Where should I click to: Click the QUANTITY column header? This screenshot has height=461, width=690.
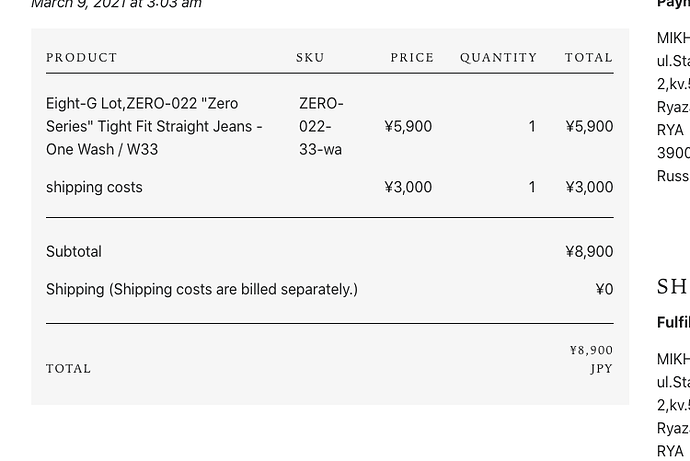click(x=499, y=58)
